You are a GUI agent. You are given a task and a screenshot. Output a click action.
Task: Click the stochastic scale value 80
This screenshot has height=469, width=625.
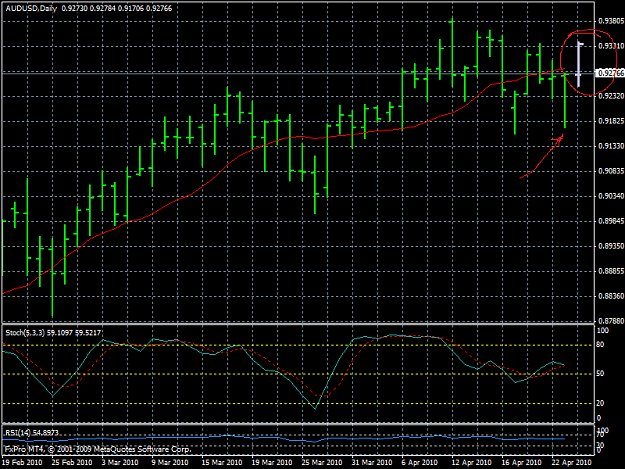[600, 345]
